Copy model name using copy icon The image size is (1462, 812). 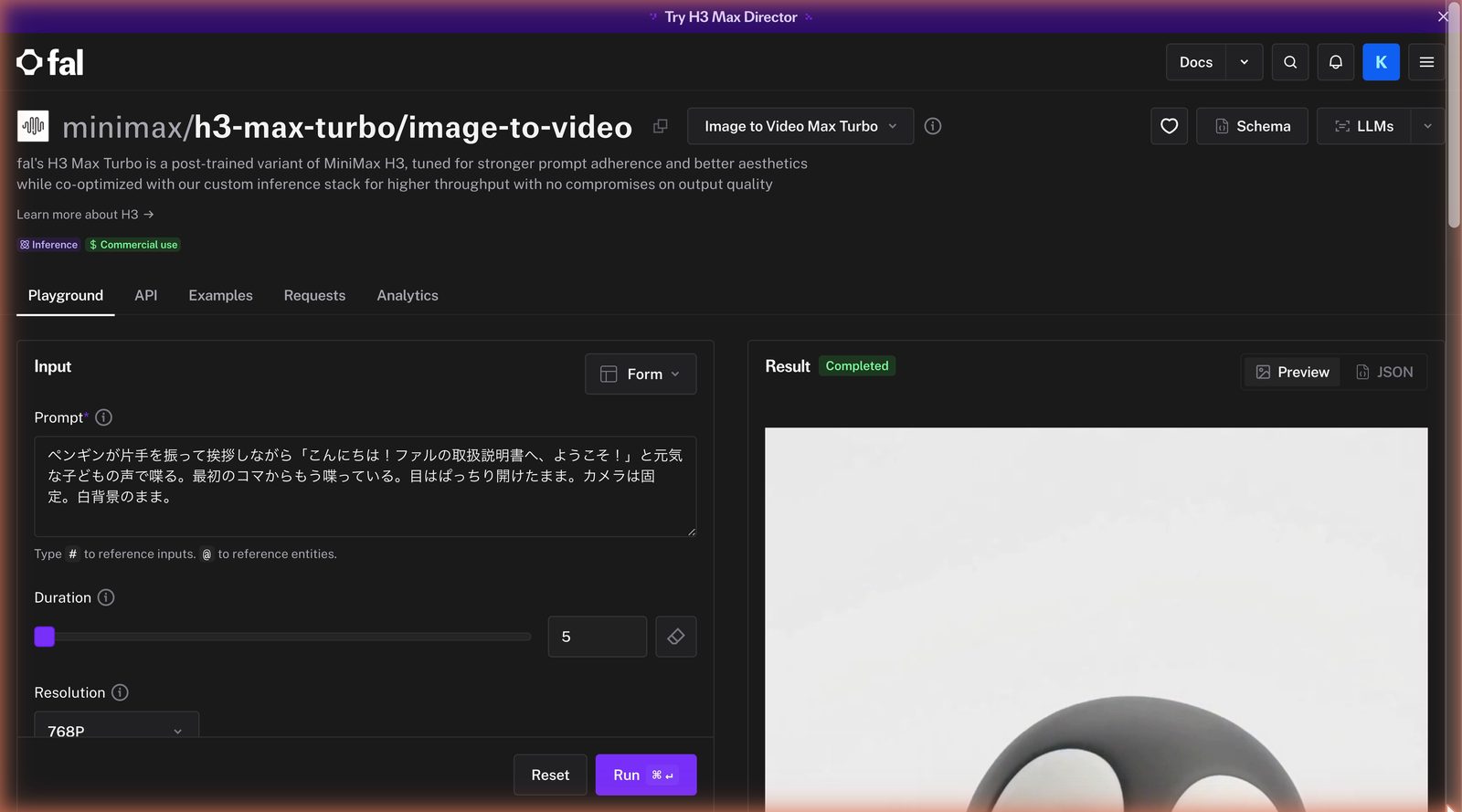[660, 126]
